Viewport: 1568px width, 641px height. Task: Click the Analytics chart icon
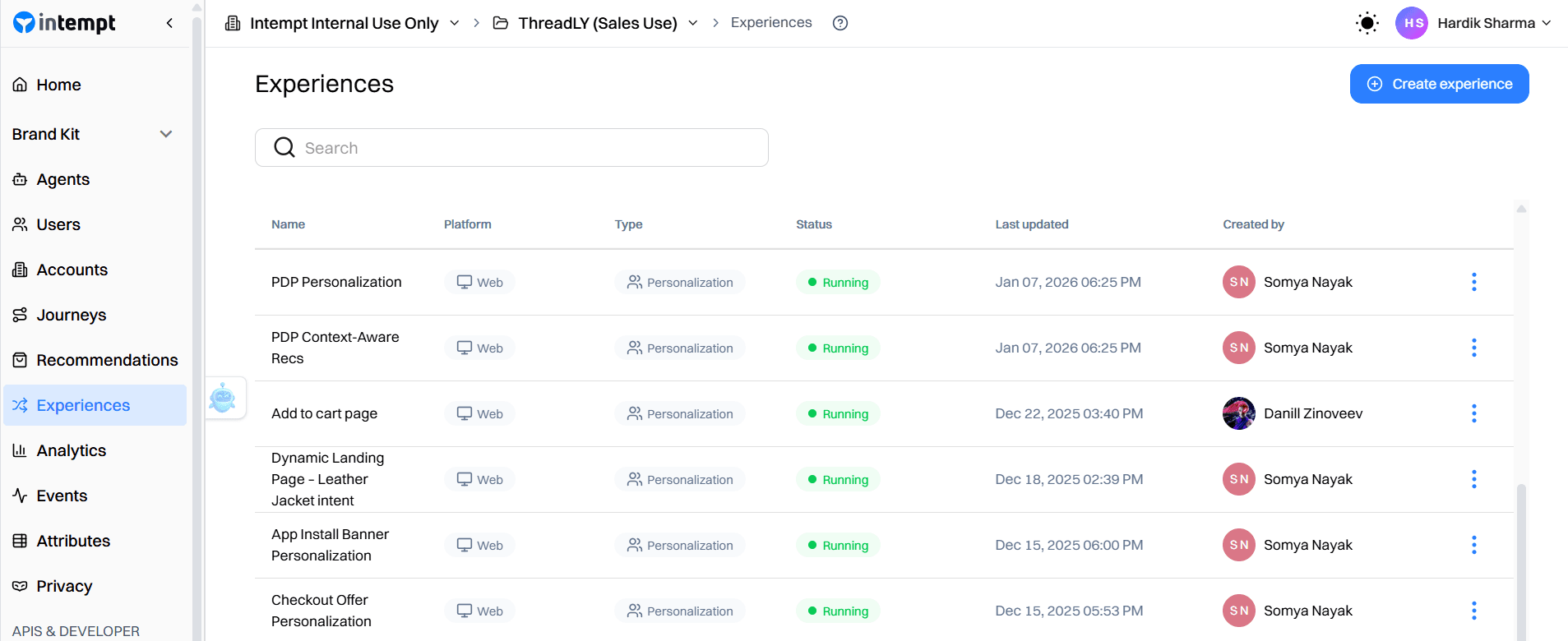pos(20,450)
